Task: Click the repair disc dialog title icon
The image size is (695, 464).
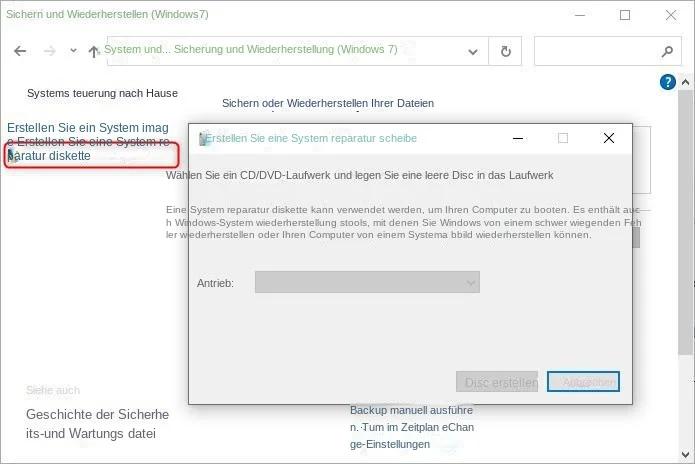Action: pos(203,139)
